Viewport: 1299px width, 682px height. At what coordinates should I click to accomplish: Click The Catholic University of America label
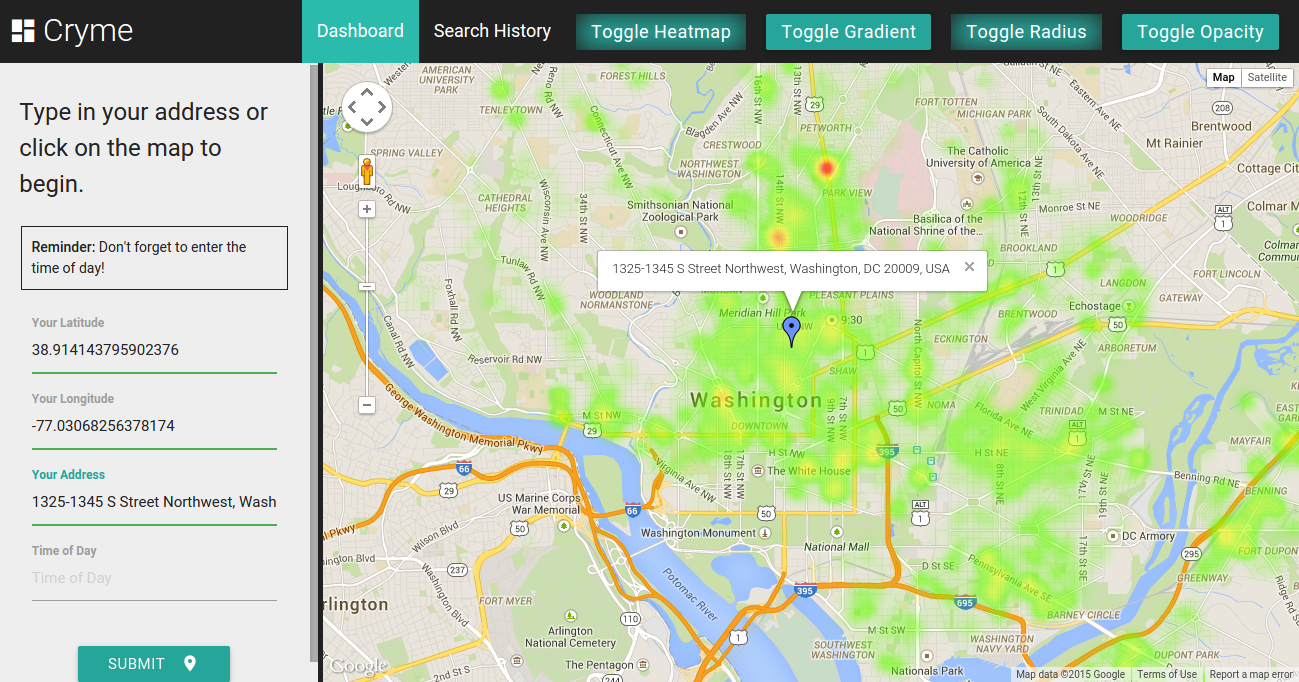point(978,157)
